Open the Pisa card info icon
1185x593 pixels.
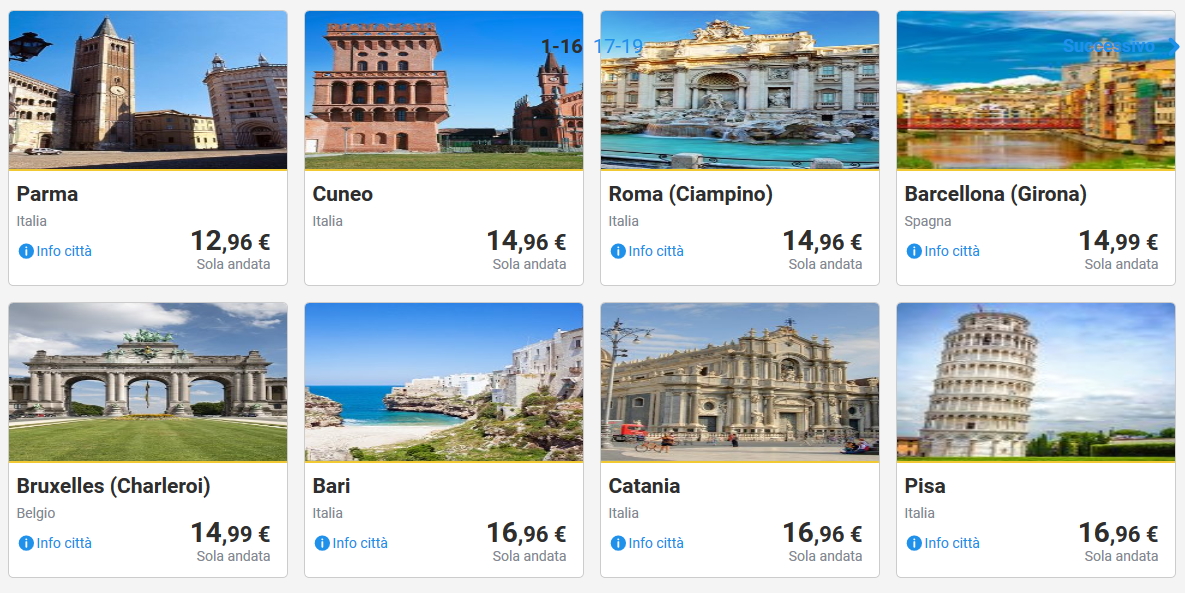(x=914, y=543)
